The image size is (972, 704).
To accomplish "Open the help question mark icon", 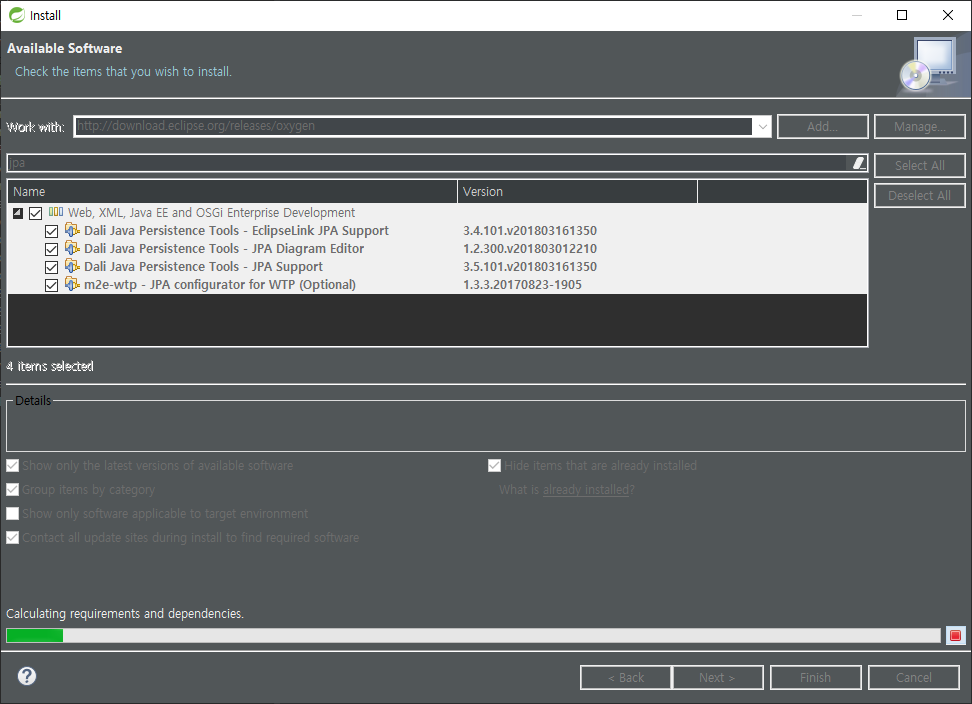I will [27, 675].
